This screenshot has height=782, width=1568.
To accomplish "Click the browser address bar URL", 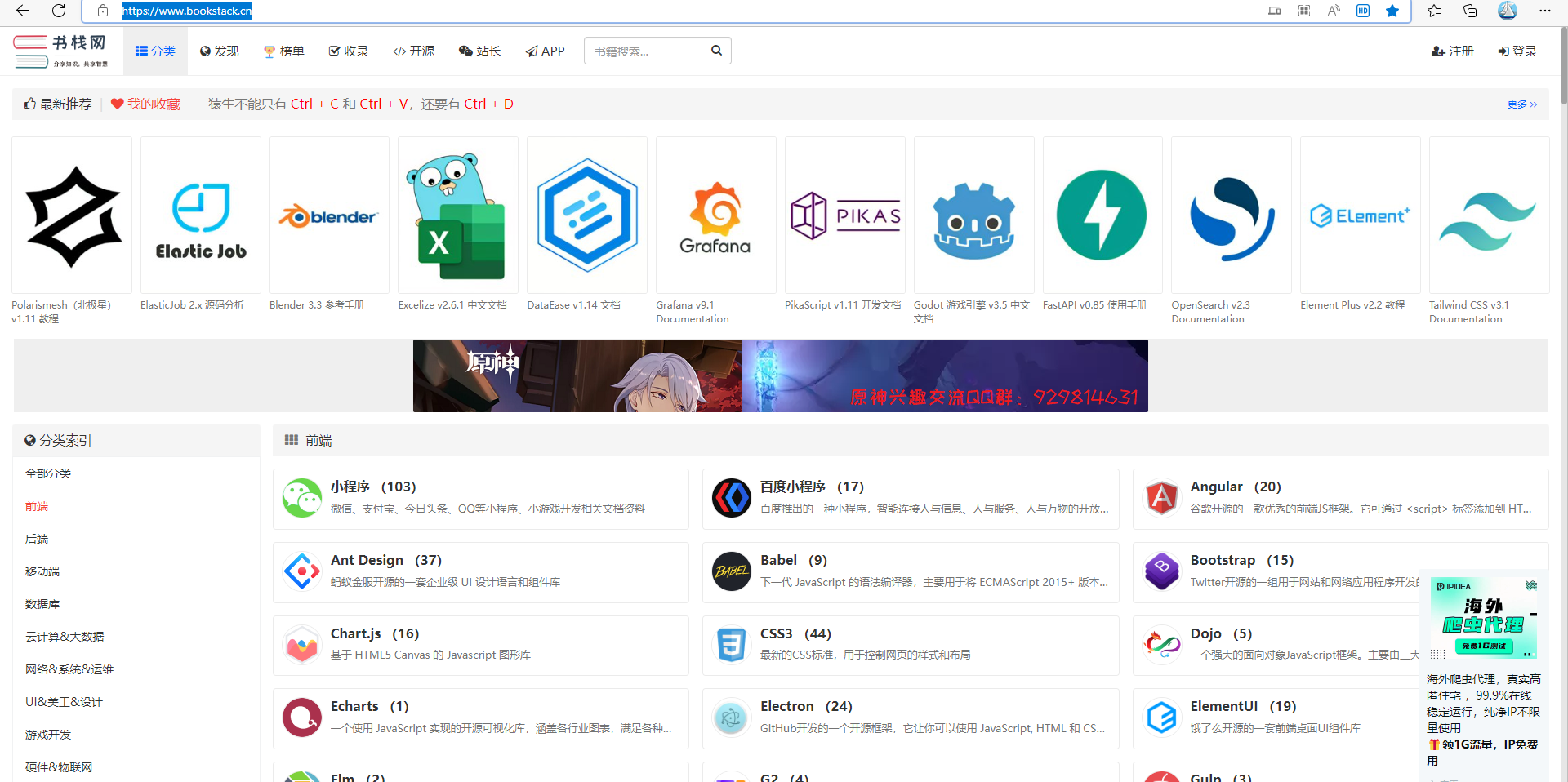I will point(187,11).
